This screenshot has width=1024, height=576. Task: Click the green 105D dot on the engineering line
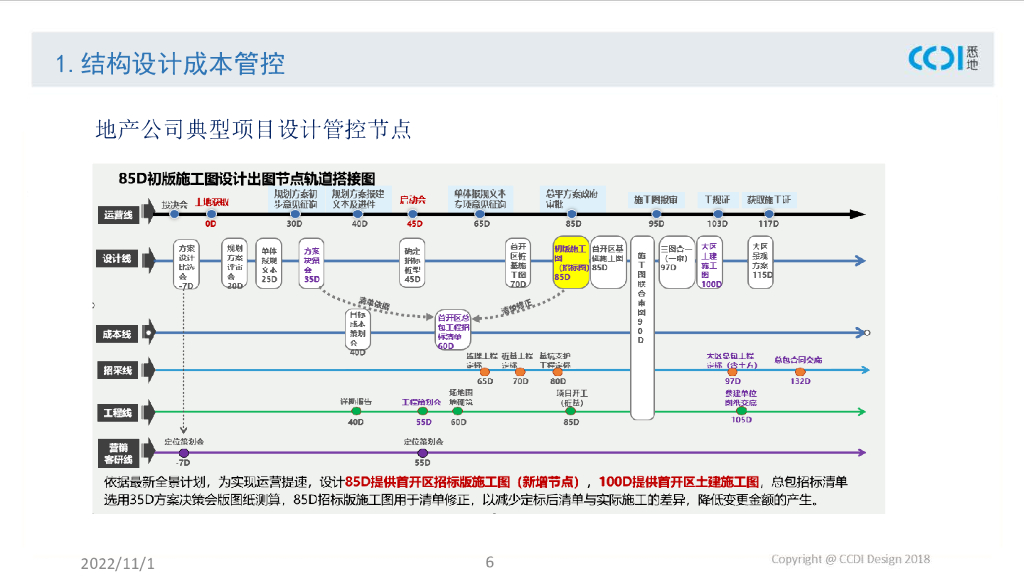point(741,411)
